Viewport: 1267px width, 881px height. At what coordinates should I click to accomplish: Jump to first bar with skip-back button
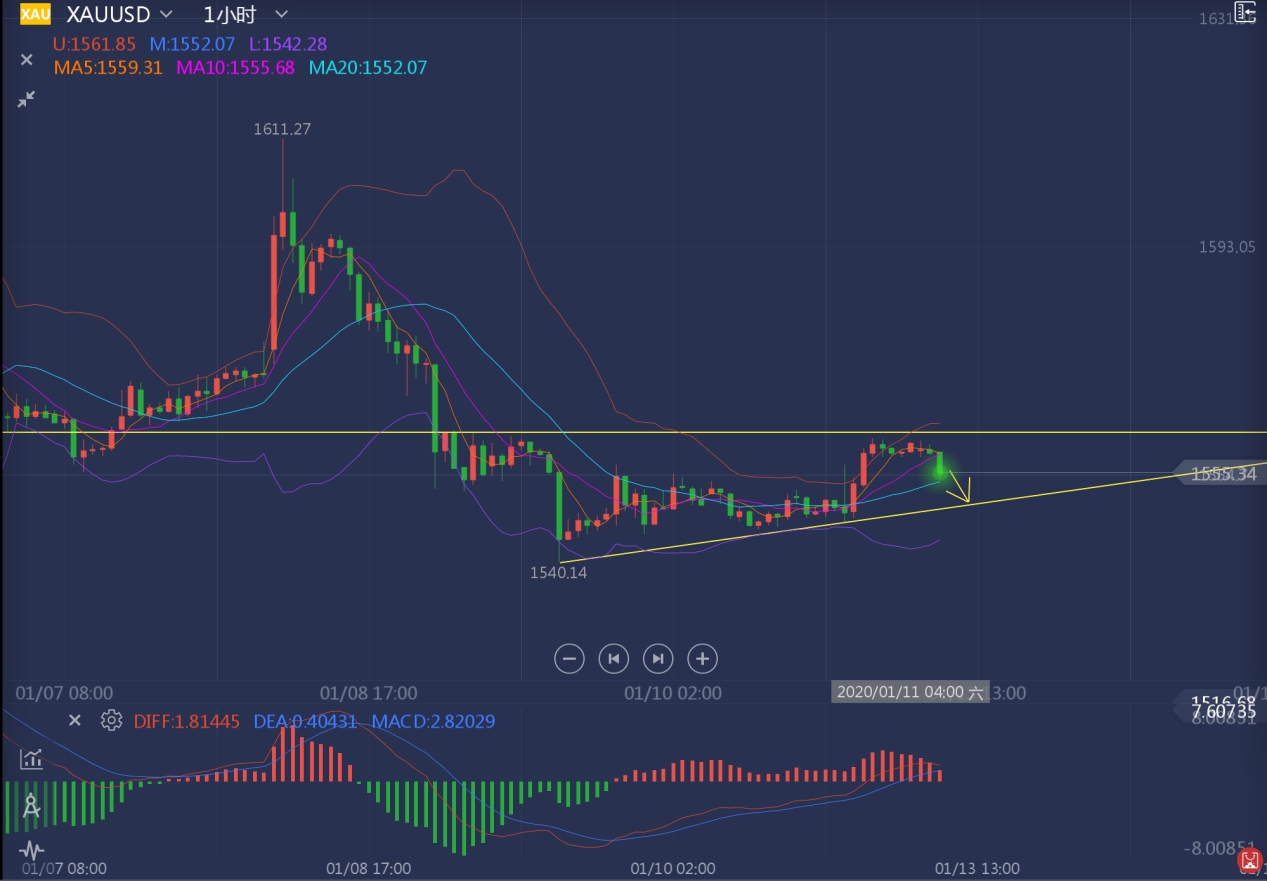[613, 658]
